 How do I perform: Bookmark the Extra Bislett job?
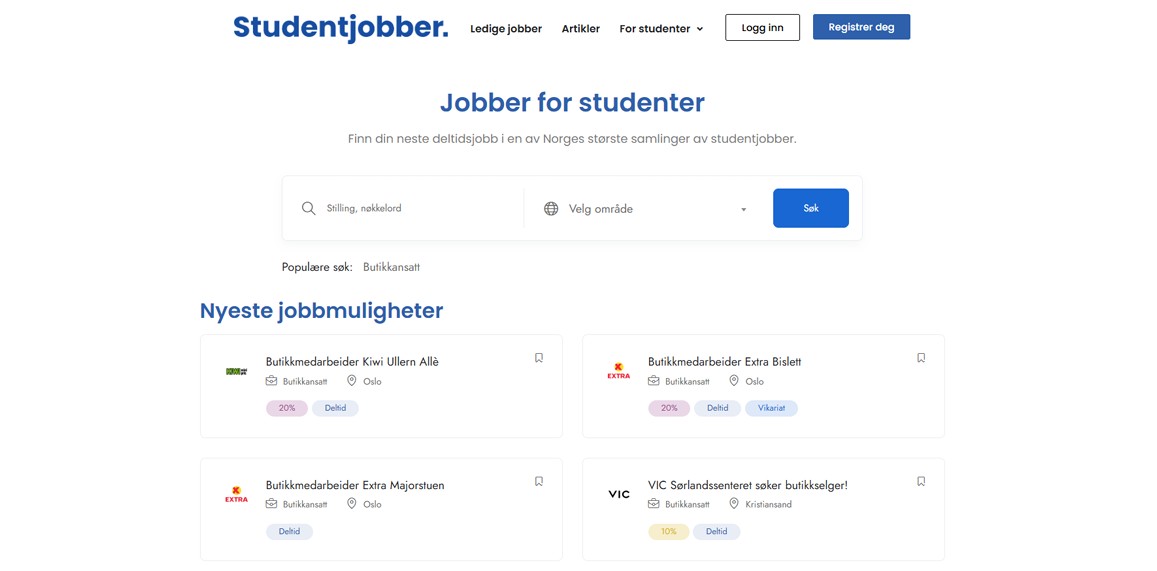tap(921, 358)
